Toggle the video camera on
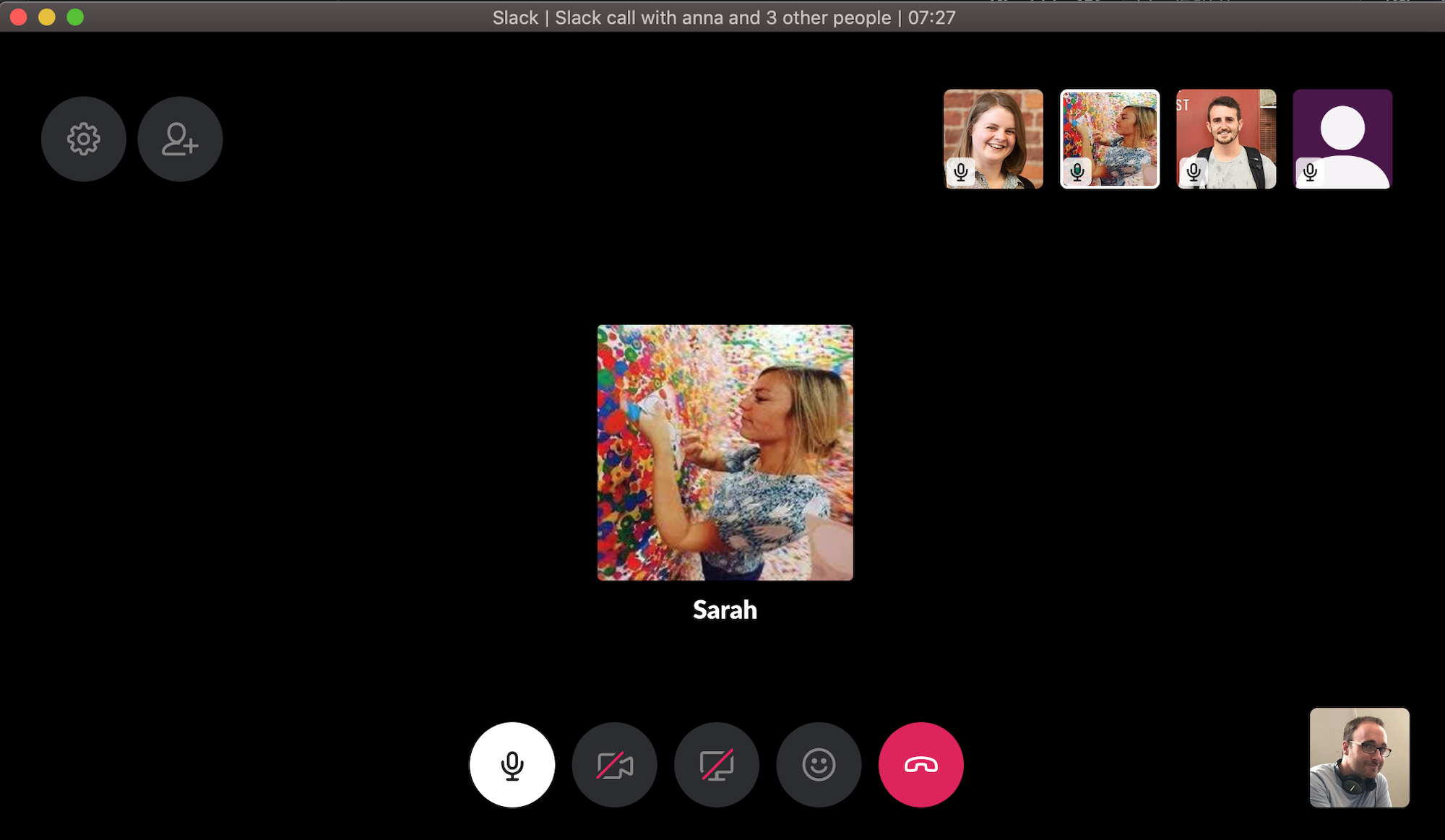 pyautogui.click(x=614, y=765)
